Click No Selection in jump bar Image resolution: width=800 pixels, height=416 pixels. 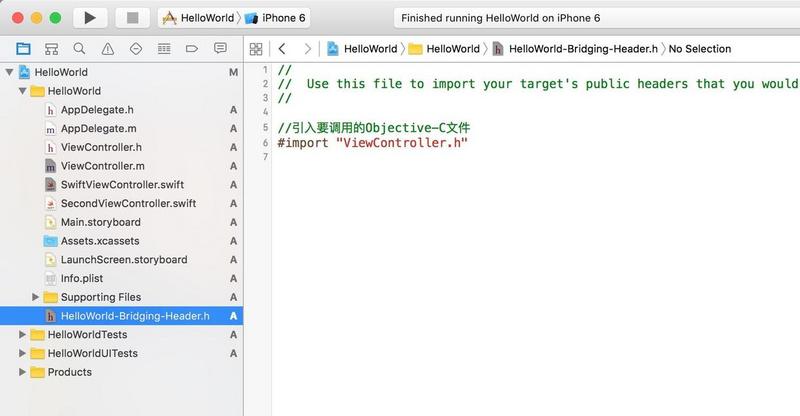coord(699,48)
